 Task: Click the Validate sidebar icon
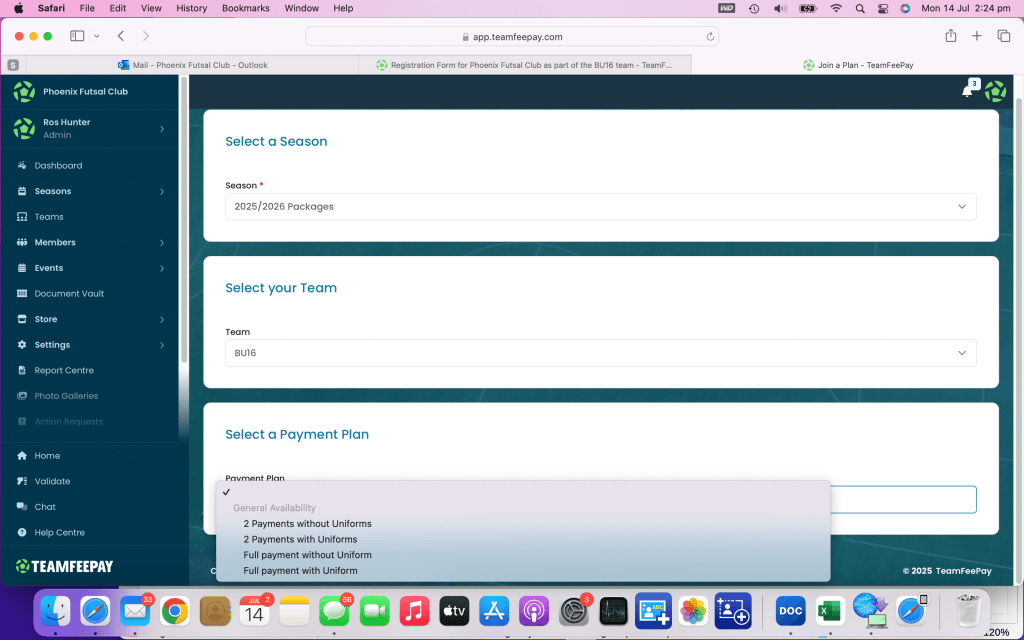click(x=23, y=481)
